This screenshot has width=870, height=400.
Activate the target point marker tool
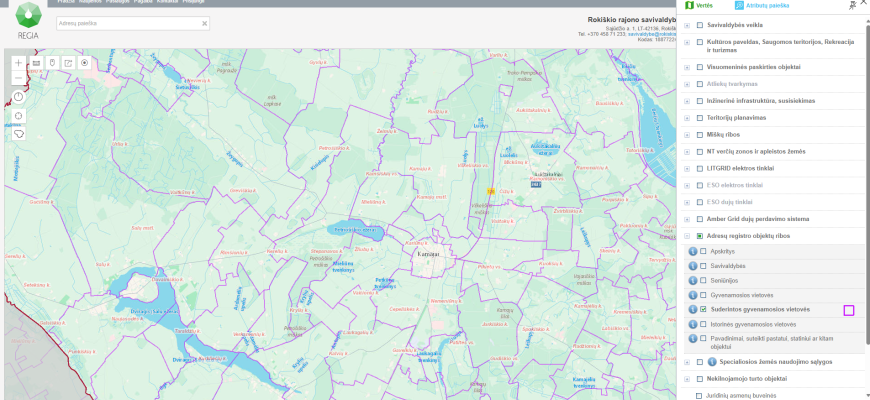point(84,63)
